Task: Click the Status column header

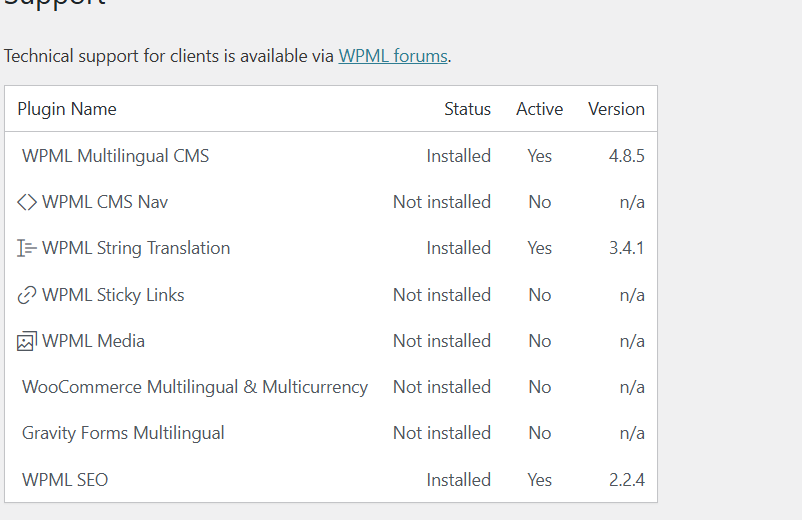Action: click(467, 109)
